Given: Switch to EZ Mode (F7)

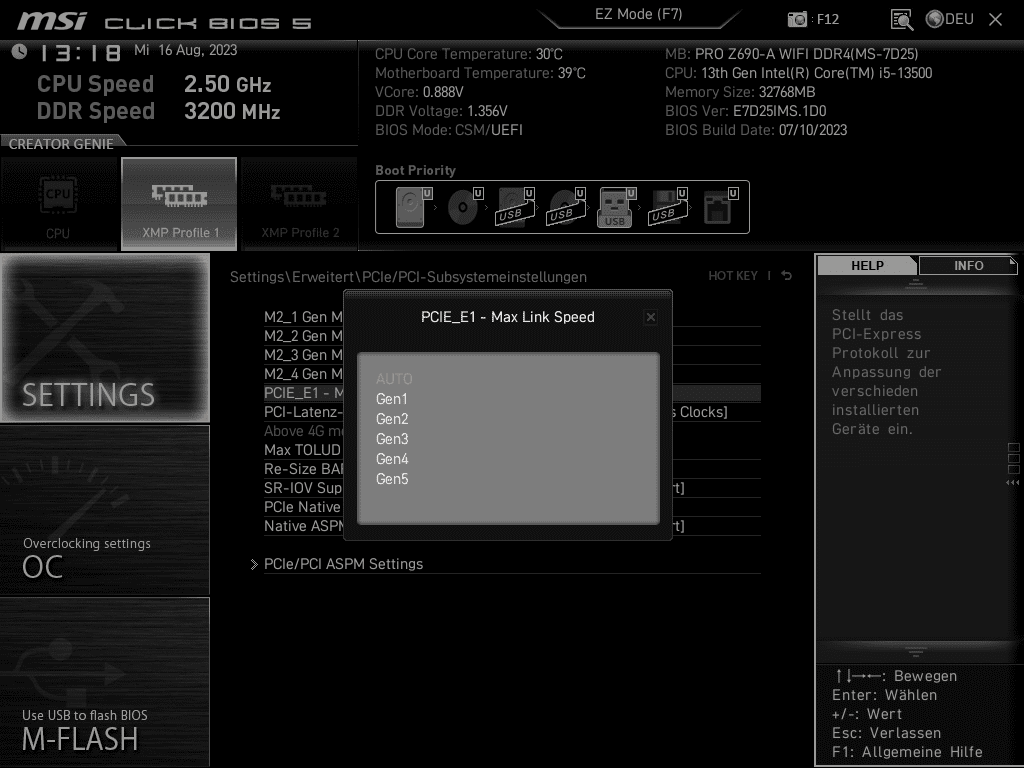Looking at the screenshot, I should pyautogui.click(x=638, y=14).
